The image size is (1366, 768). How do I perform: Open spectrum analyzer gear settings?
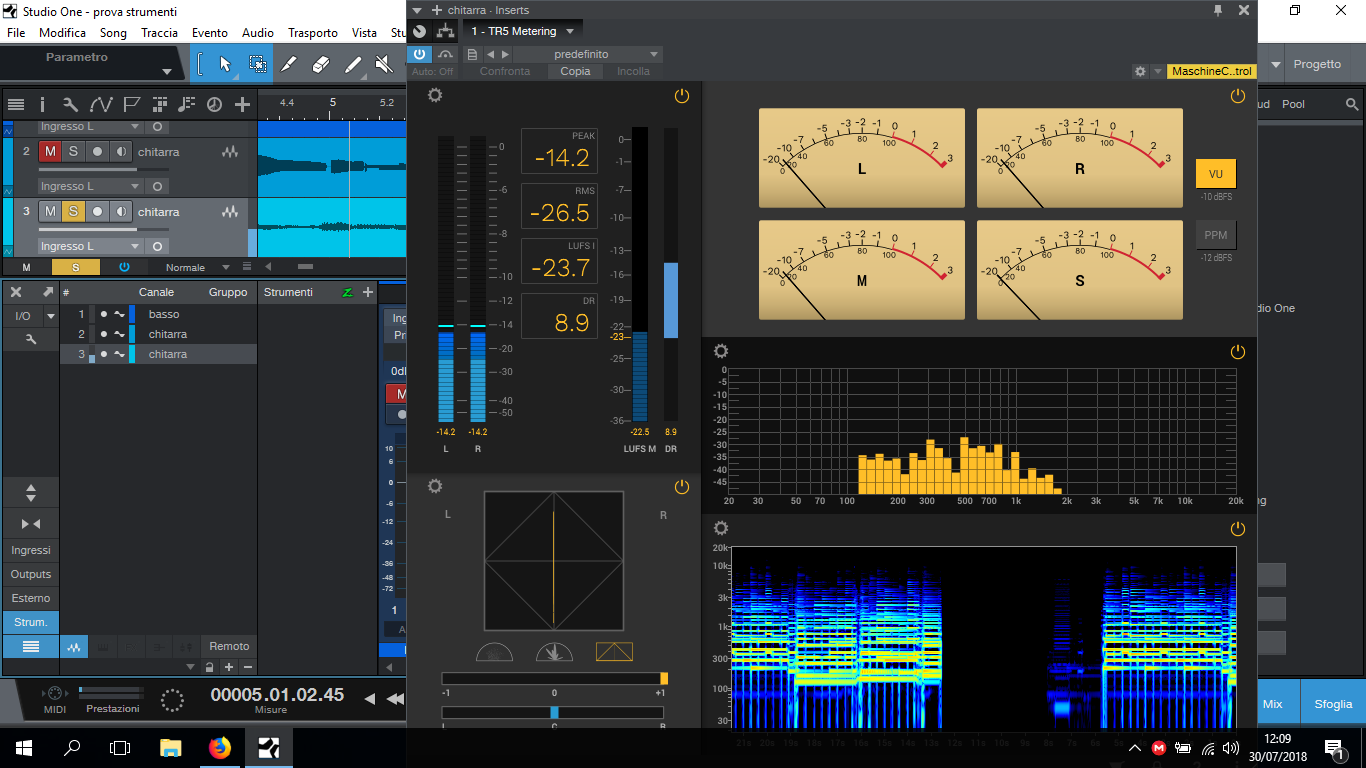pos(720,351)
